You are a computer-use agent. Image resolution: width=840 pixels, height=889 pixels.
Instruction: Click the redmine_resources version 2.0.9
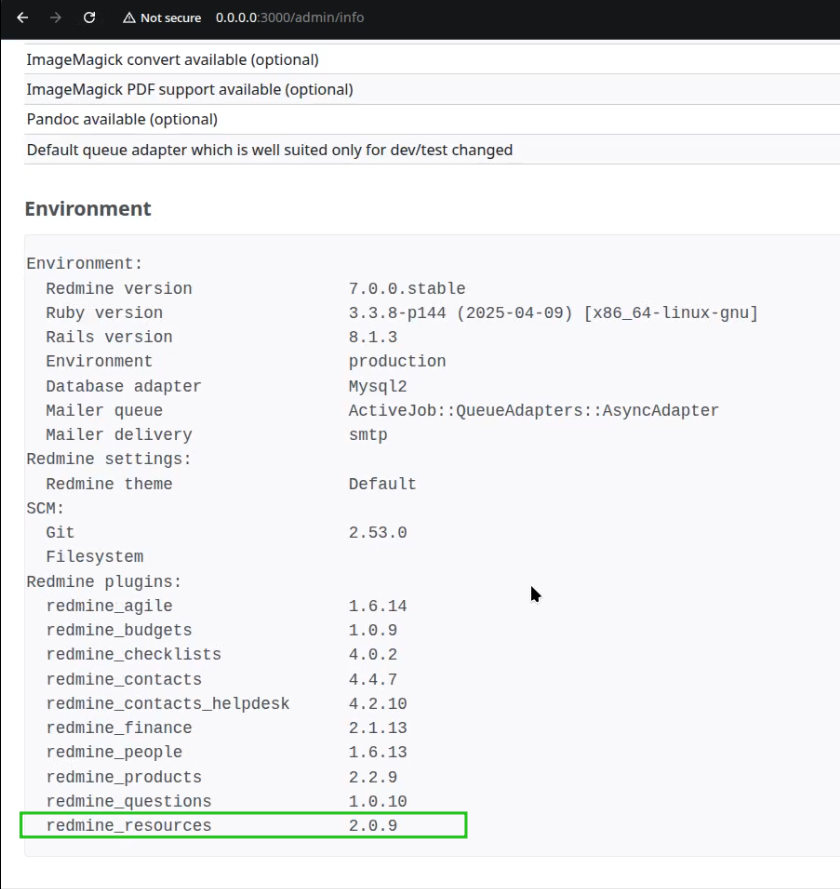click(x=373, y=826)
